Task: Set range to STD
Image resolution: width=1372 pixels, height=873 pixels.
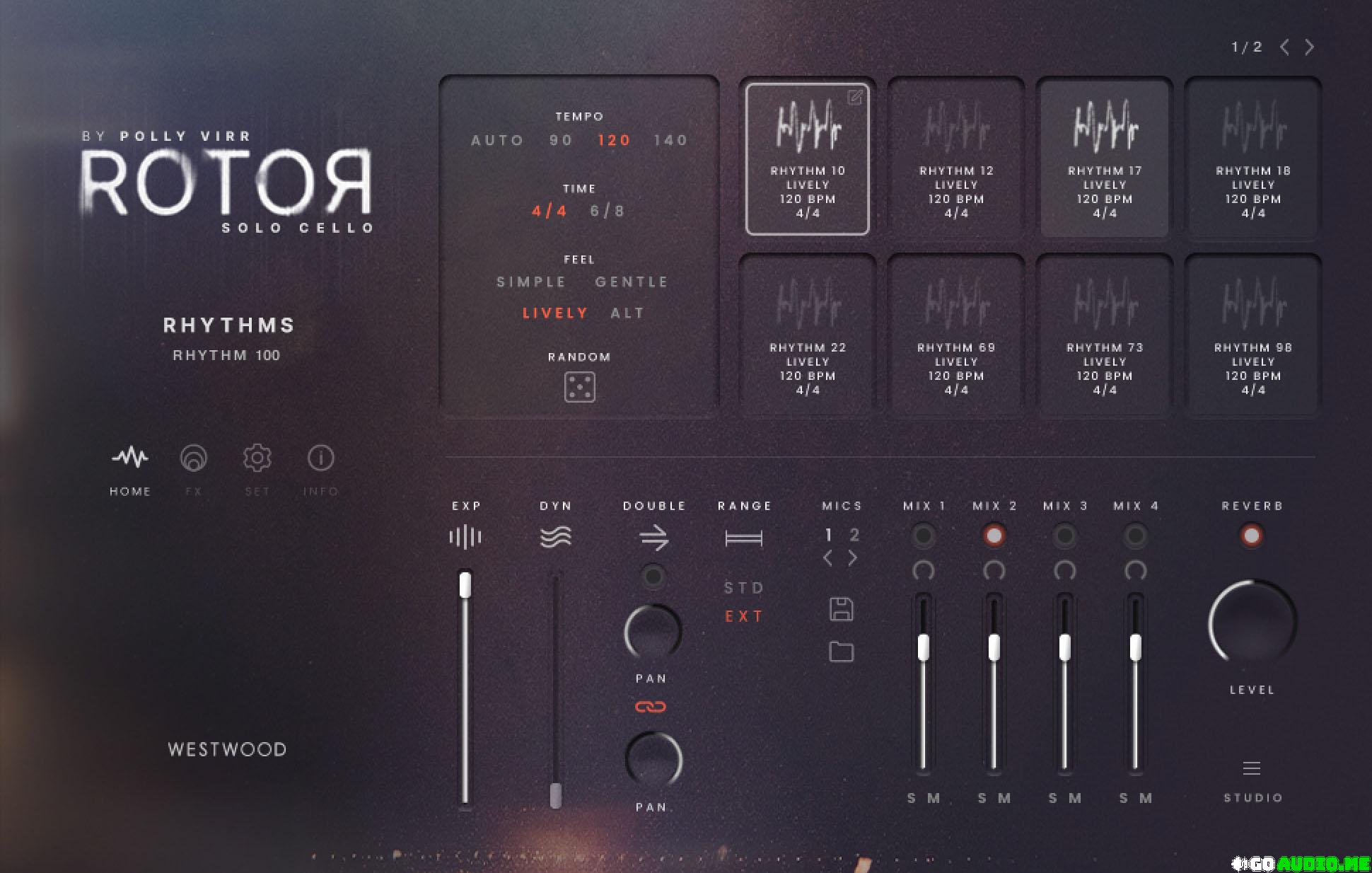Action: click(x=744, y=588)
